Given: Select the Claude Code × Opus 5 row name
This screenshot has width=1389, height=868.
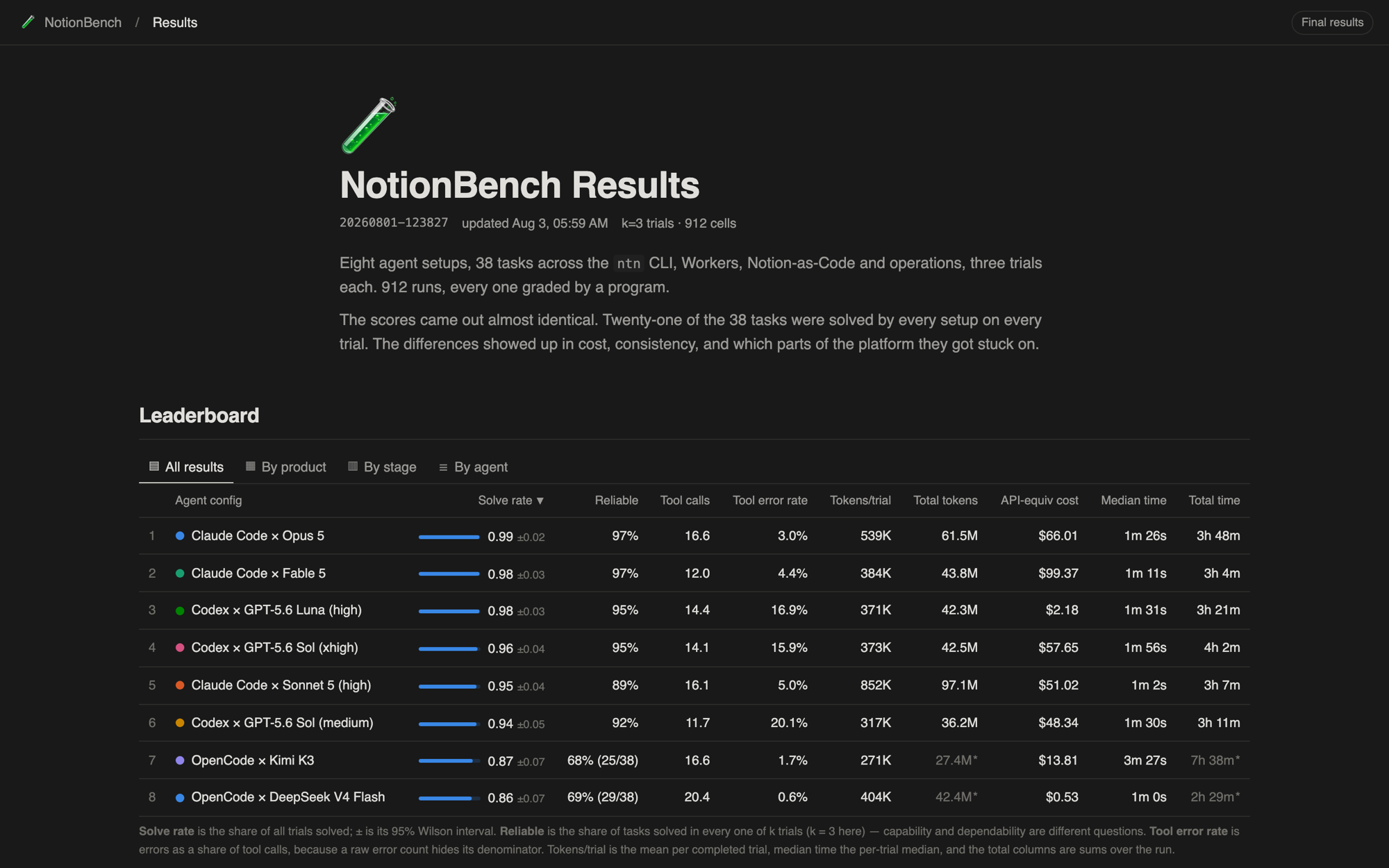Looking at the screenshot, I should (258, 535).
